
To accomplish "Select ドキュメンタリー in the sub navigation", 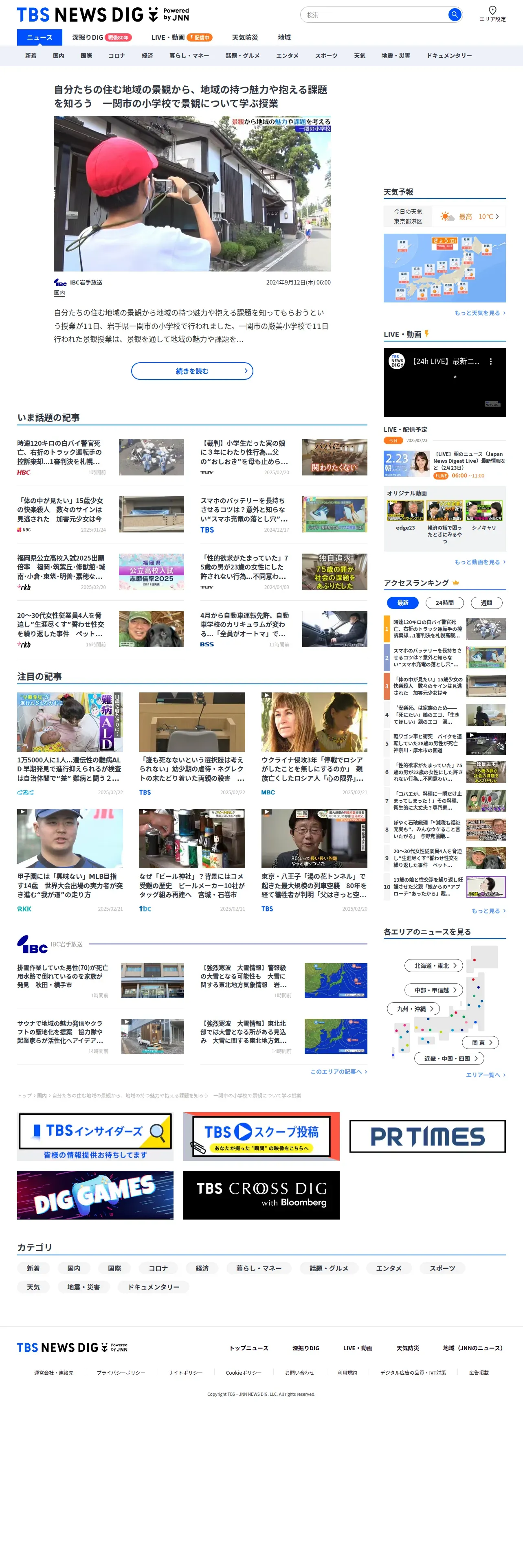I will tap(449, 55).
